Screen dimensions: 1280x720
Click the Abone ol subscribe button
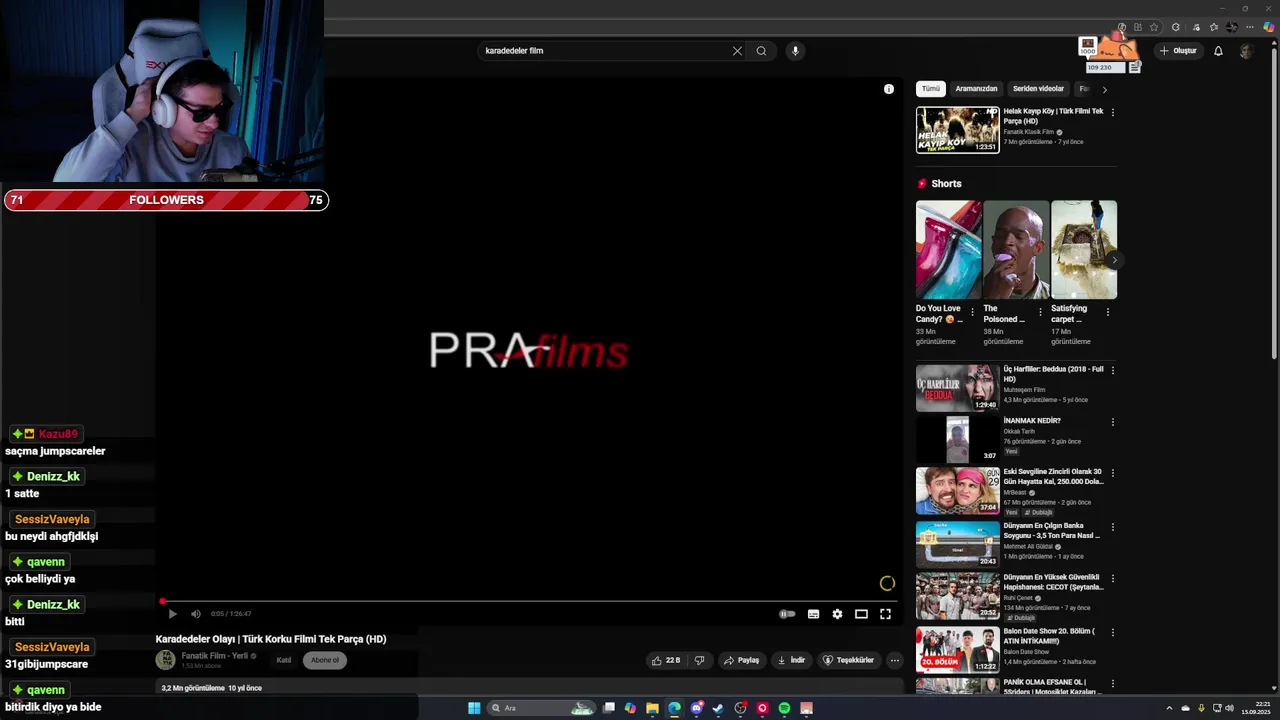point(325,660)
